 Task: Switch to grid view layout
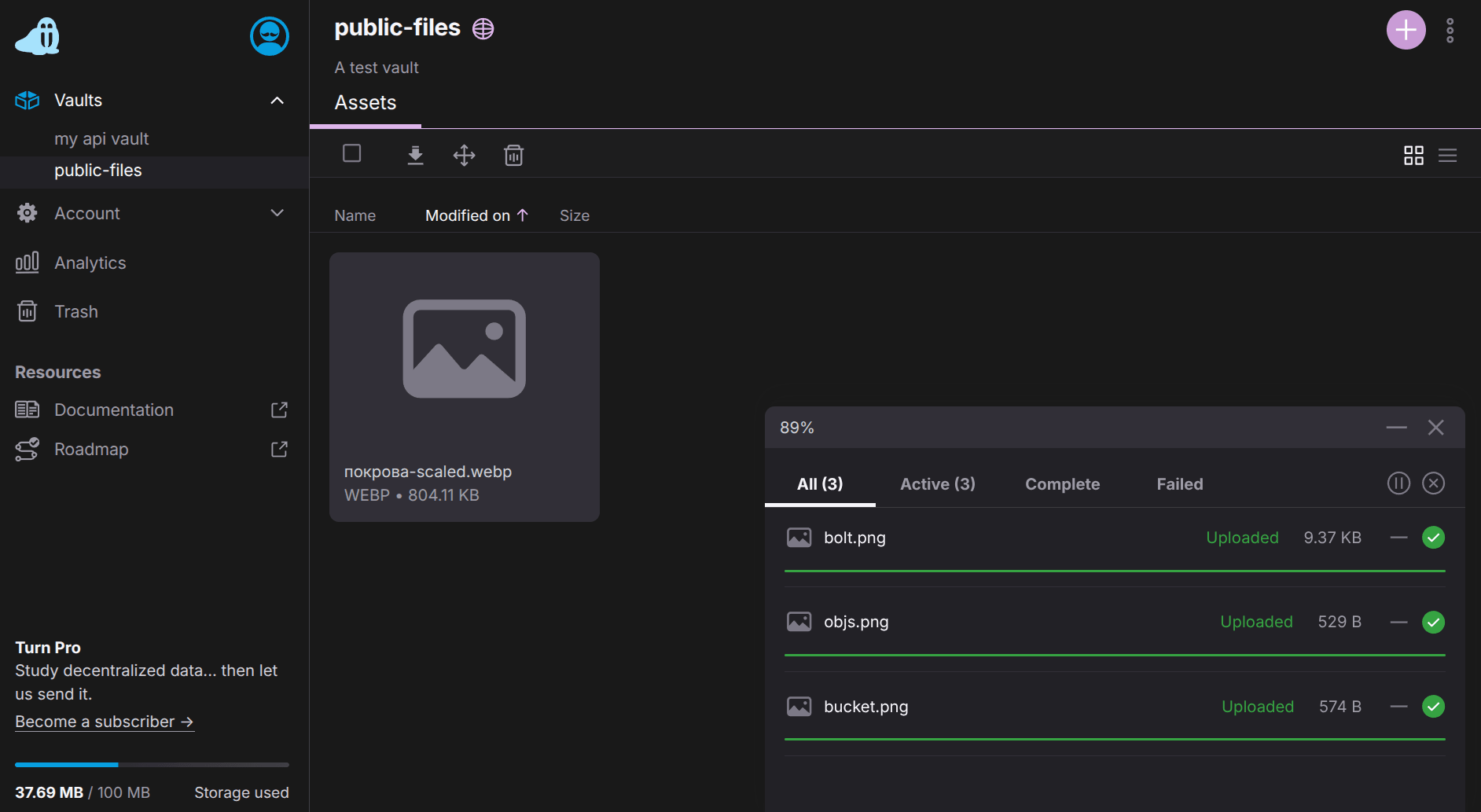pos(1413,156)
